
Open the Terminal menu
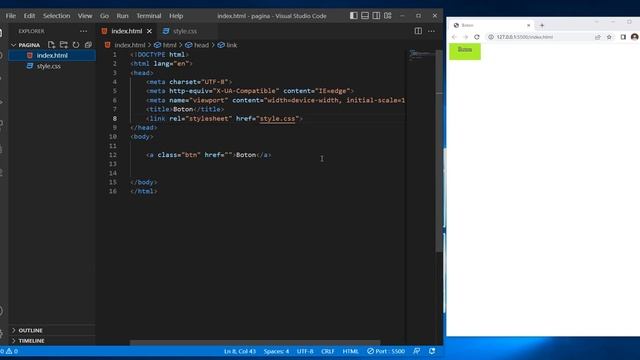click(149, 16)
